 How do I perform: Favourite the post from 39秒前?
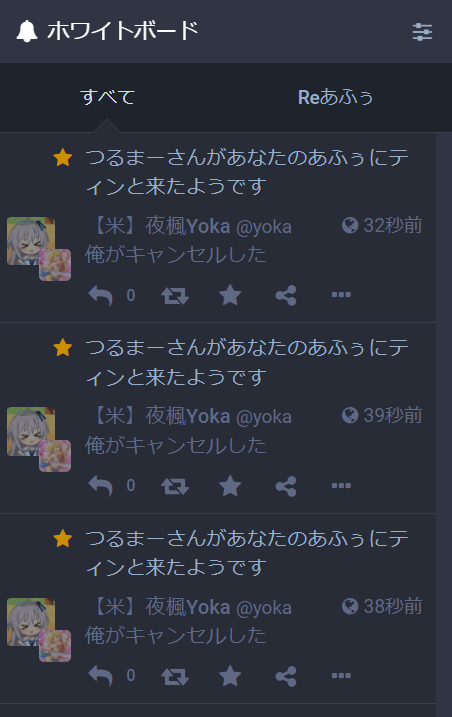[x=230, y=486]
